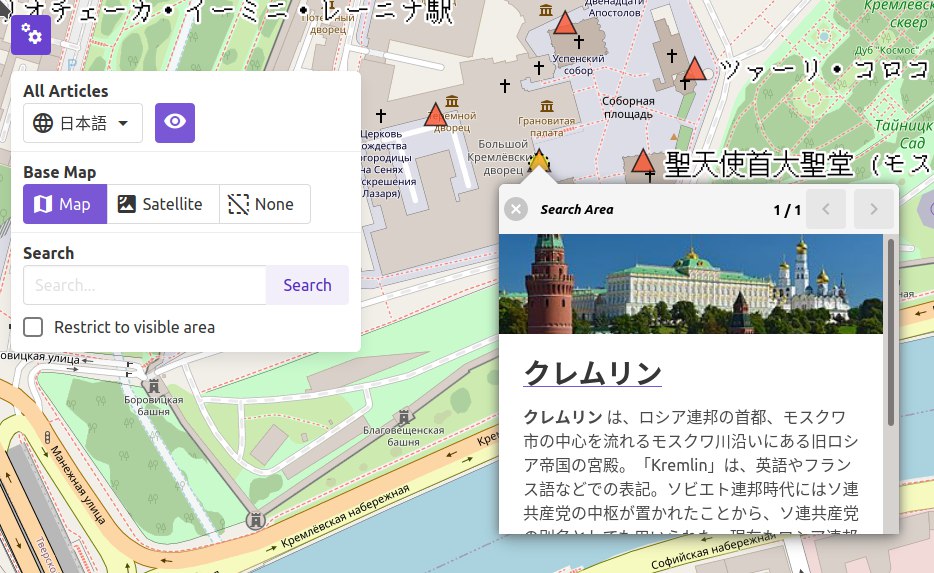The image size is (934, 573).
Task: Click the Кремлёвская набережная street label
Action: [x=345, y=516]
